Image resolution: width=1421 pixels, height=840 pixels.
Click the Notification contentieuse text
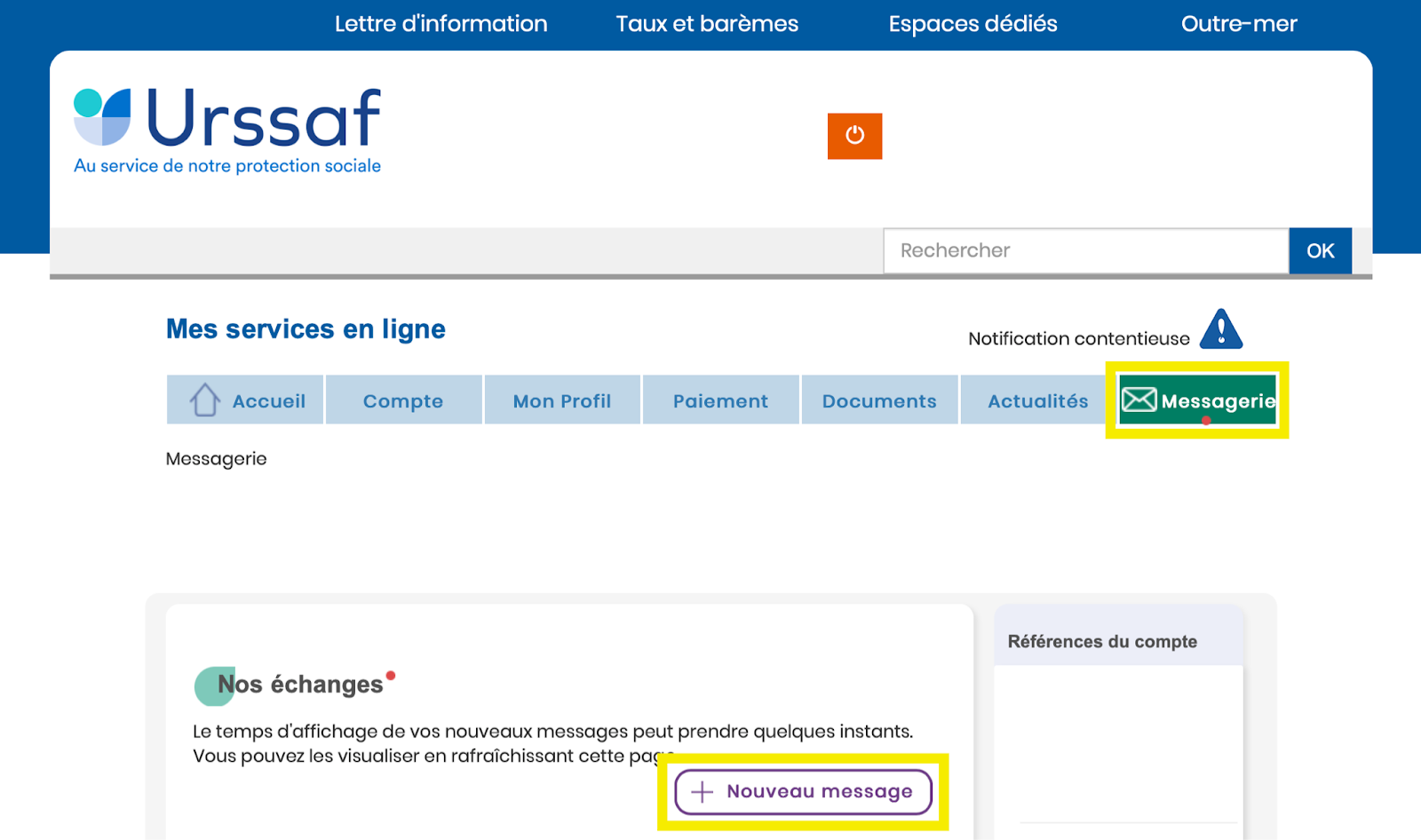point(1078,338)
